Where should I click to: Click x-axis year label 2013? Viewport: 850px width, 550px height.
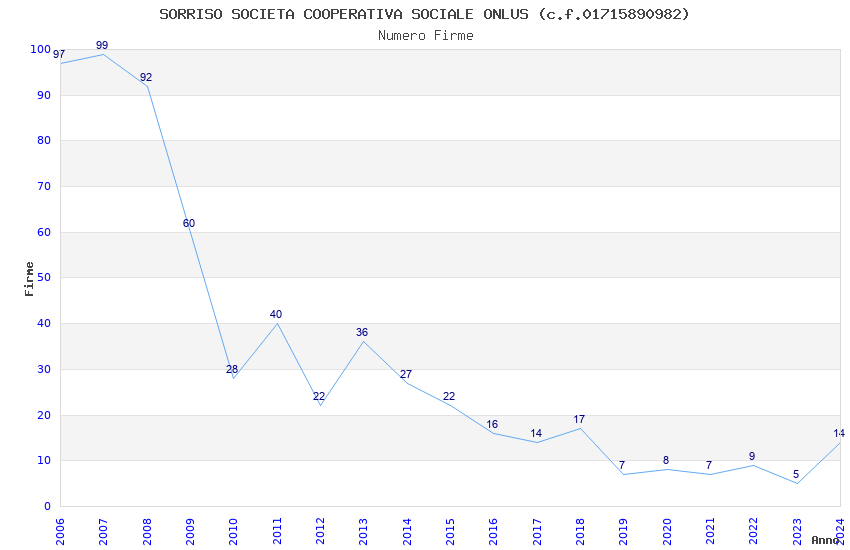[x=363, y=531]
